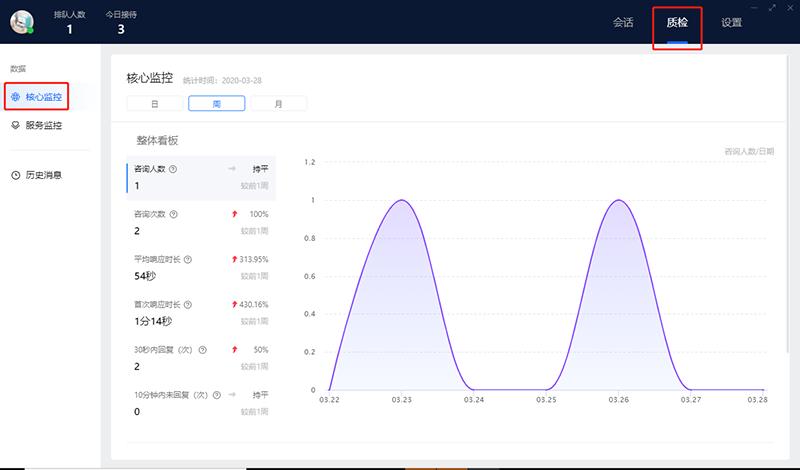Screen dimensions: 800x470
Task: Select the 周 time range option
Action: coord(216,103)
